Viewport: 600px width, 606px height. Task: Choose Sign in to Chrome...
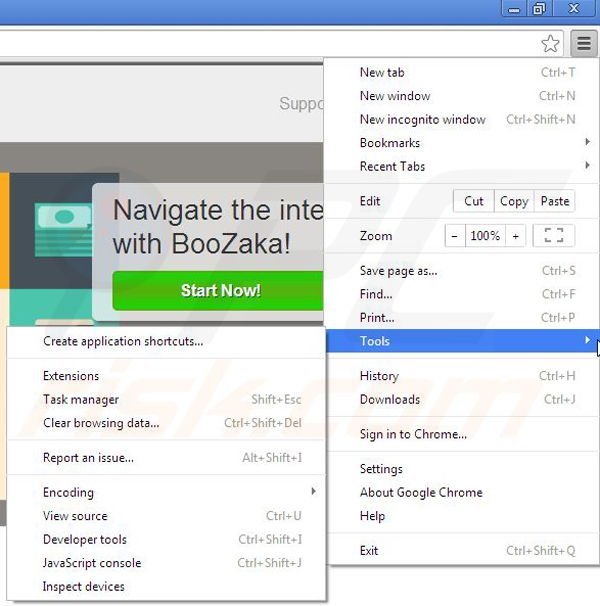click(x=461, y=434)
